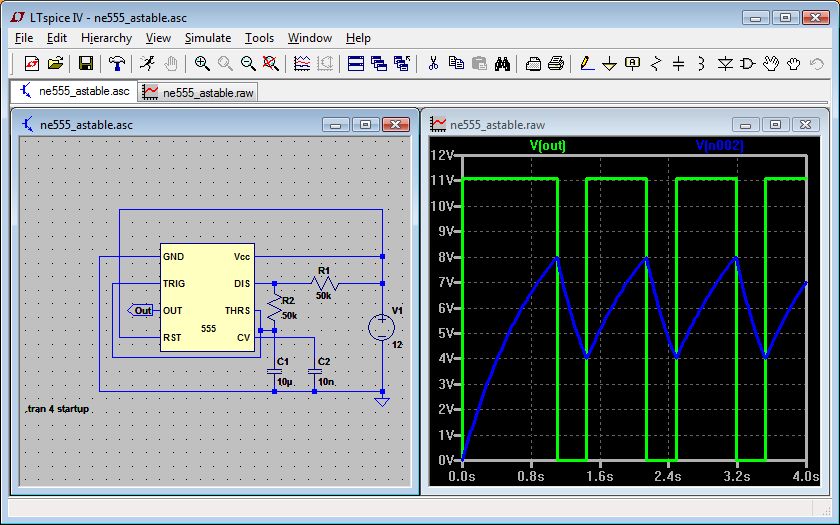The image size is (840, 525).
Task: Select the Move open-hand tool
Action: [771, 64]
